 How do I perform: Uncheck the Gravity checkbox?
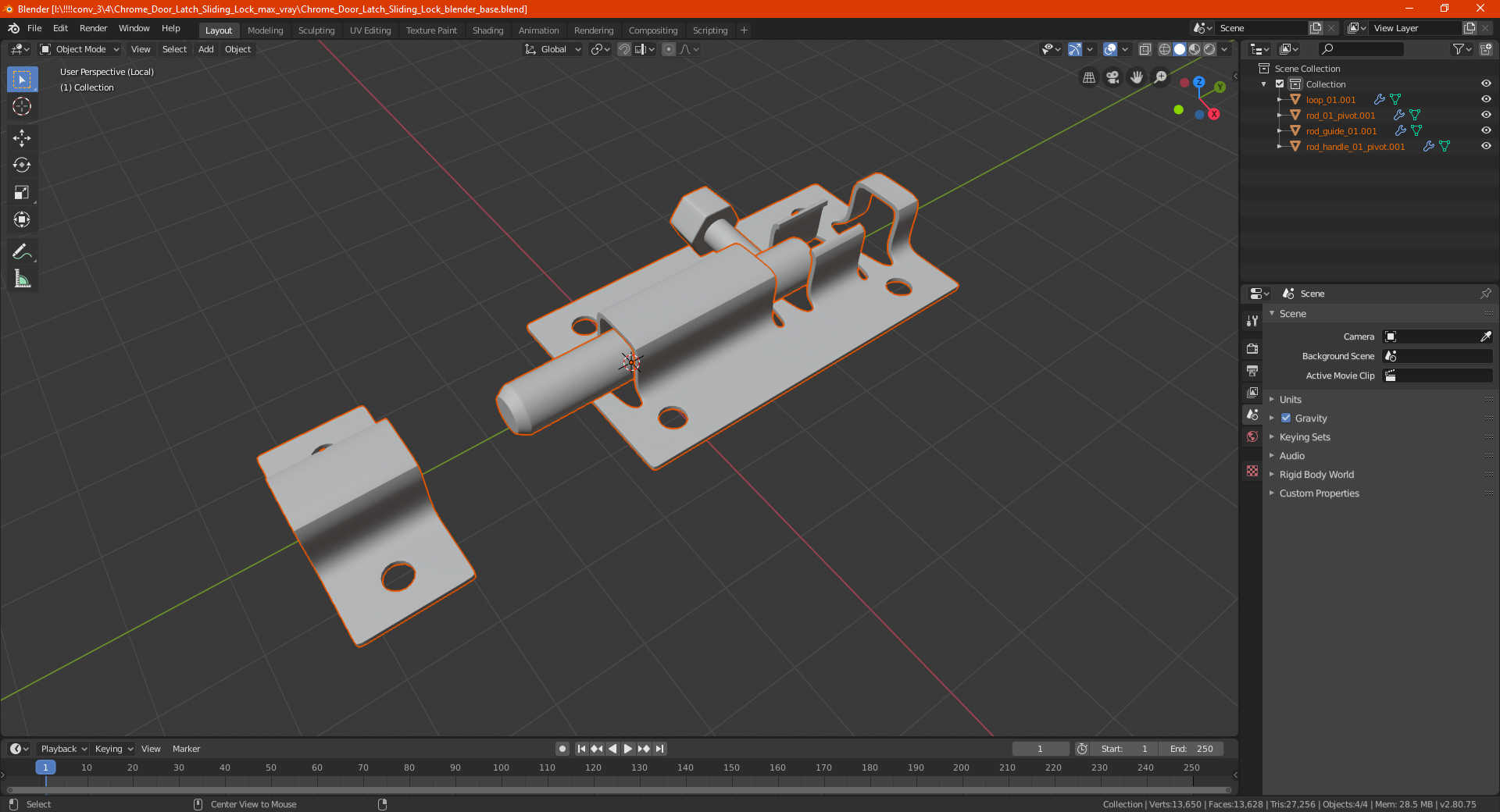point(1286,418)
